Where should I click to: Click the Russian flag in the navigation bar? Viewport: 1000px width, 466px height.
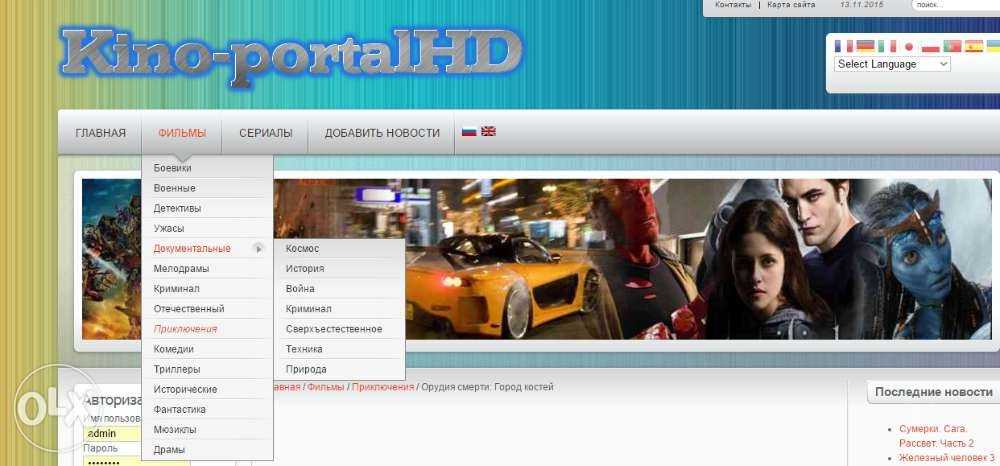tap(469, 131)
